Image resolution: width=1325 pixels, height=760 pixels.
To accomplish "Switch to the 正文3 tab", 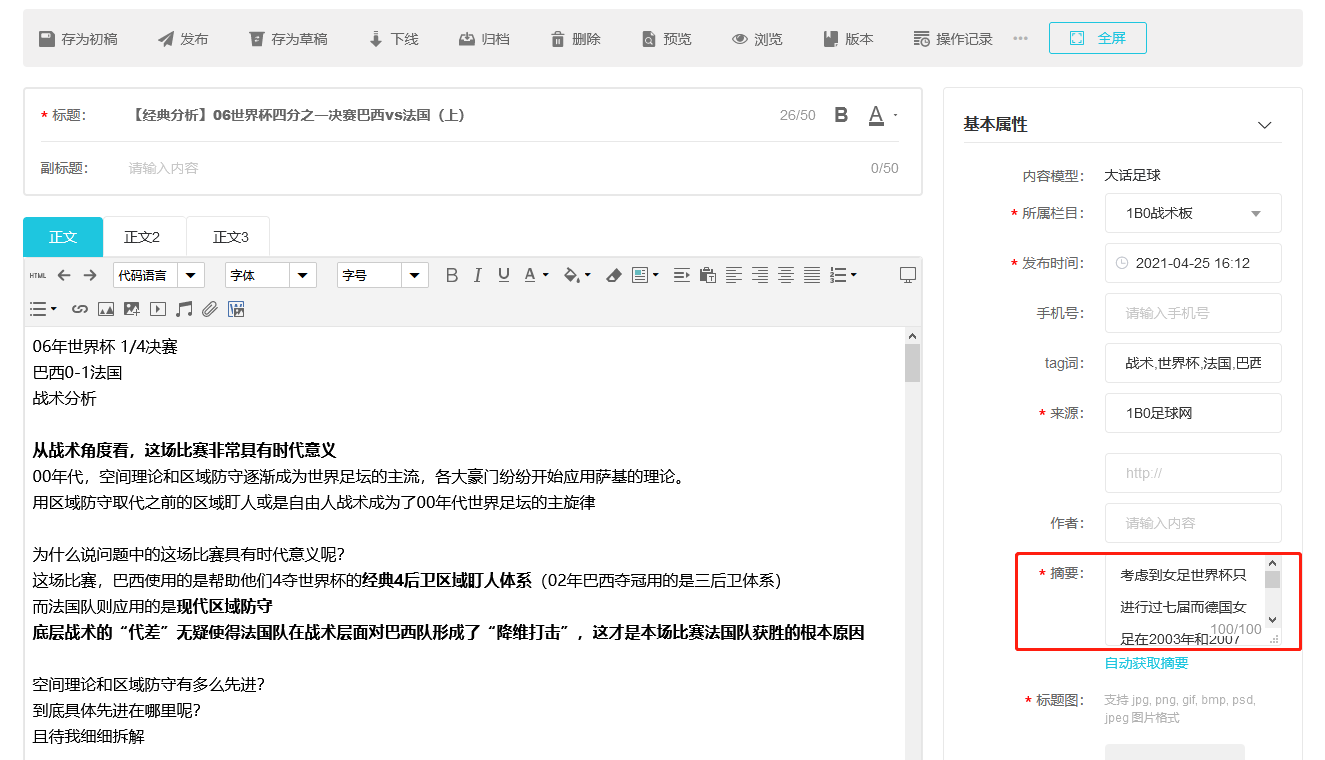I will tap(231, 237).
